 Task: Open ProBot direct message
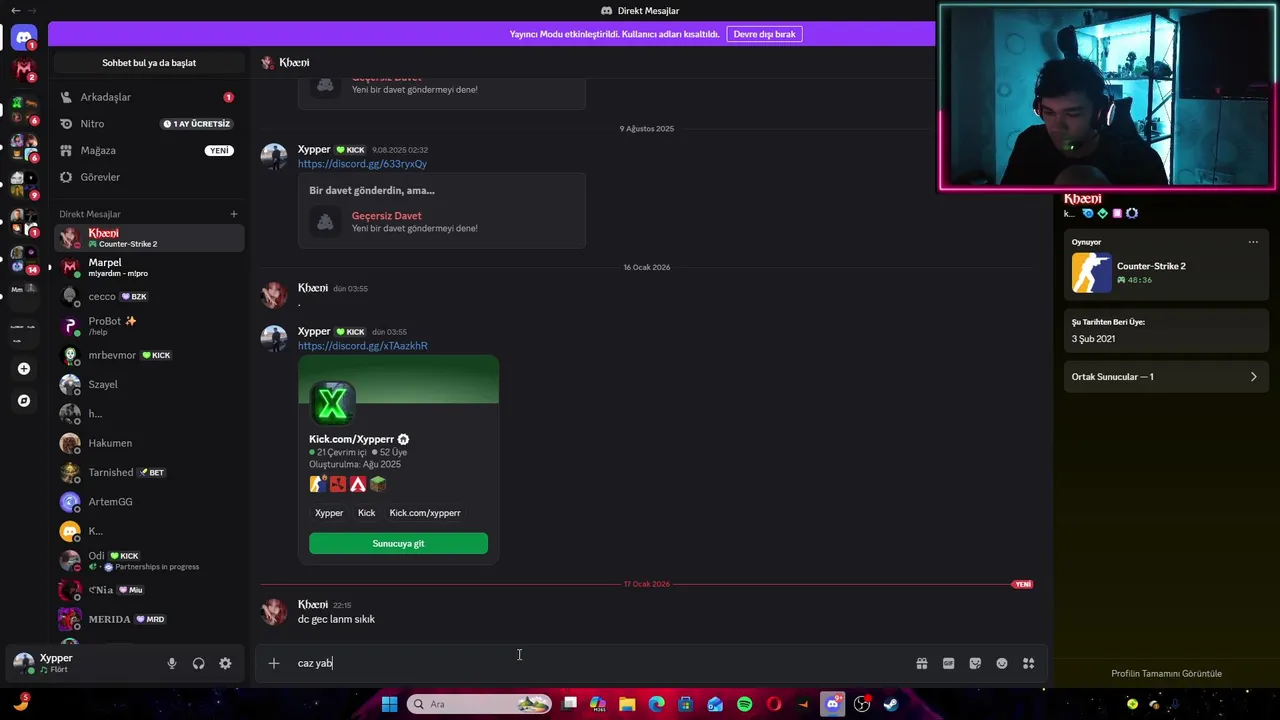149,326
